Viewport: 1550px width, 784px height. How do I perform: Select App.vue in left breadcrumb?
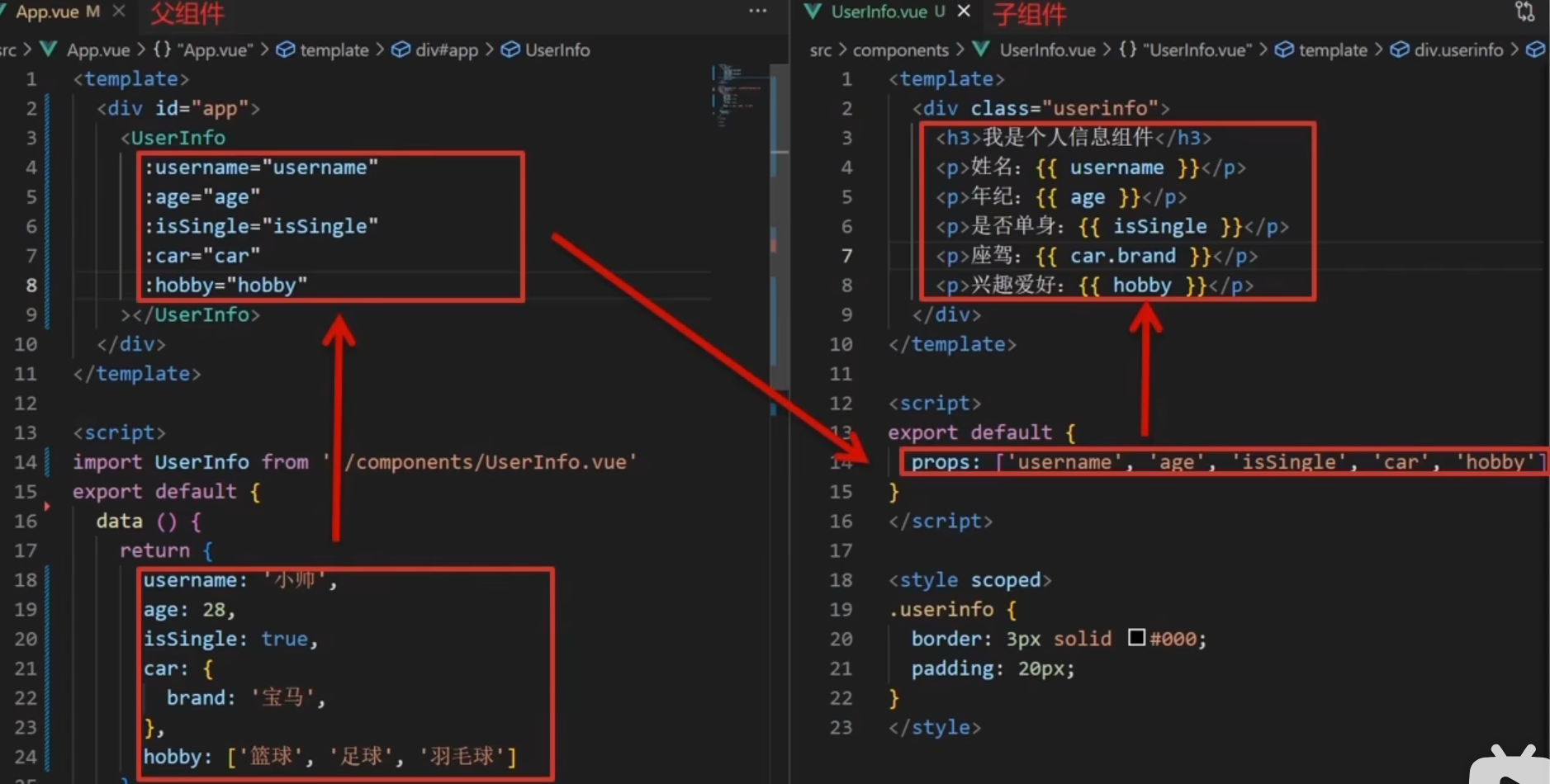pos(98,50)
